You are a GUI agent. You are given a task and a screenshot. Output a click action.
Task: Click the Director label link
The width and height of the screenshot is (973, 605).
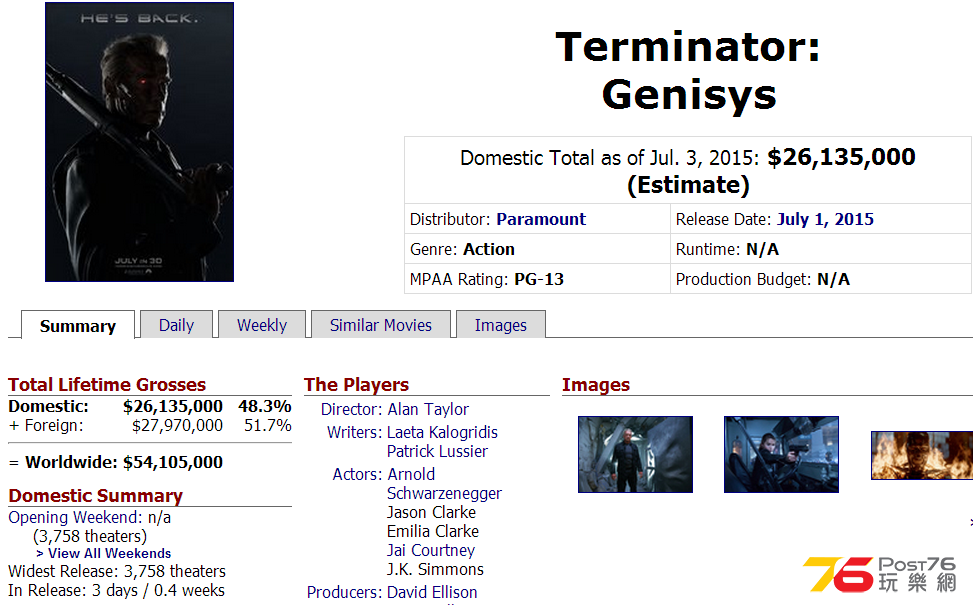[x=351, y=410]
